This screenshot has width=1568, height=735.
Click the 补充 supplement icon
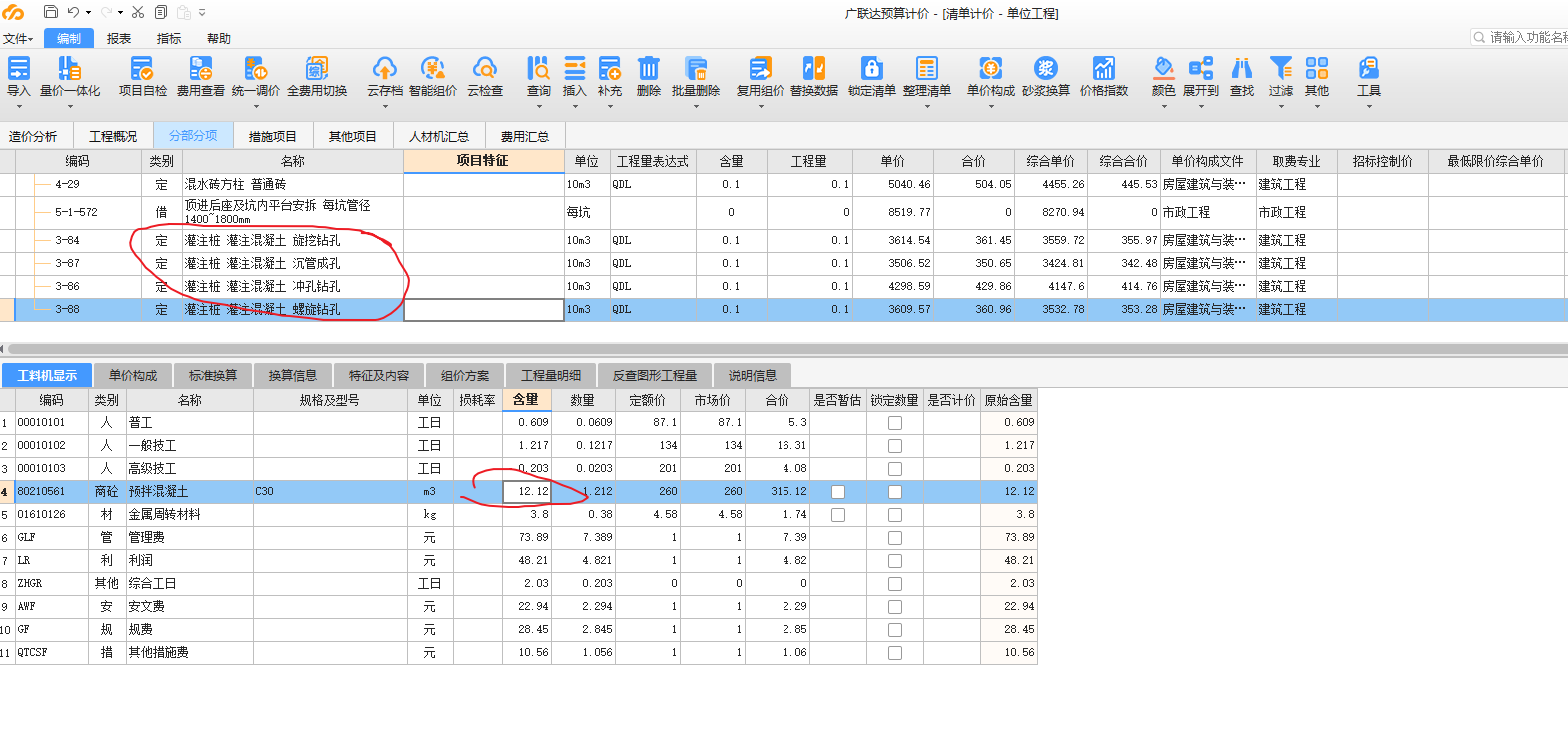[x=609, y=68]
